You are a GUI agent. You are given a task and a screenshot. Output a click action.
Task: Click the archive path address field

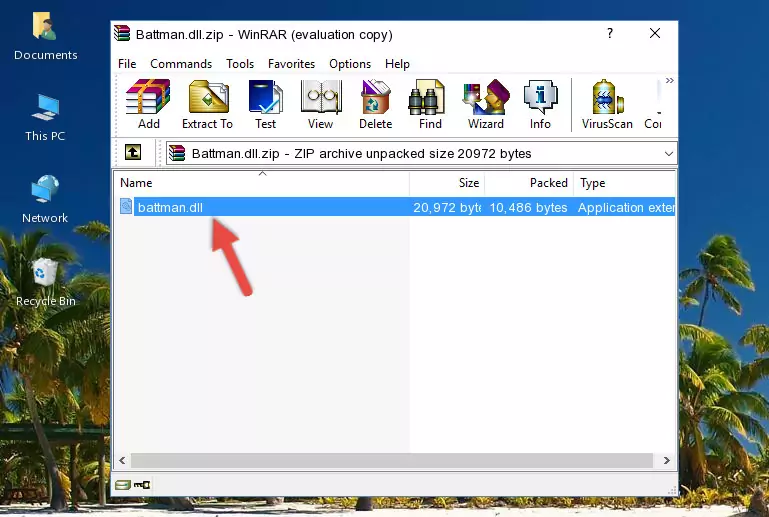(x=422, y=154)
